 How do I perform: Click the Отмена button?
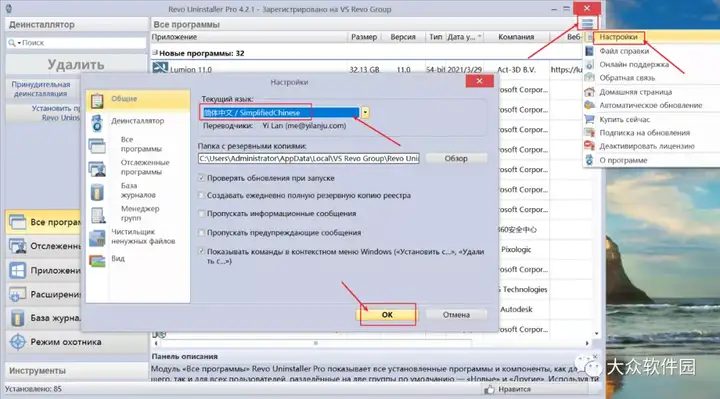pyautogui.click(x=456, y=315)
